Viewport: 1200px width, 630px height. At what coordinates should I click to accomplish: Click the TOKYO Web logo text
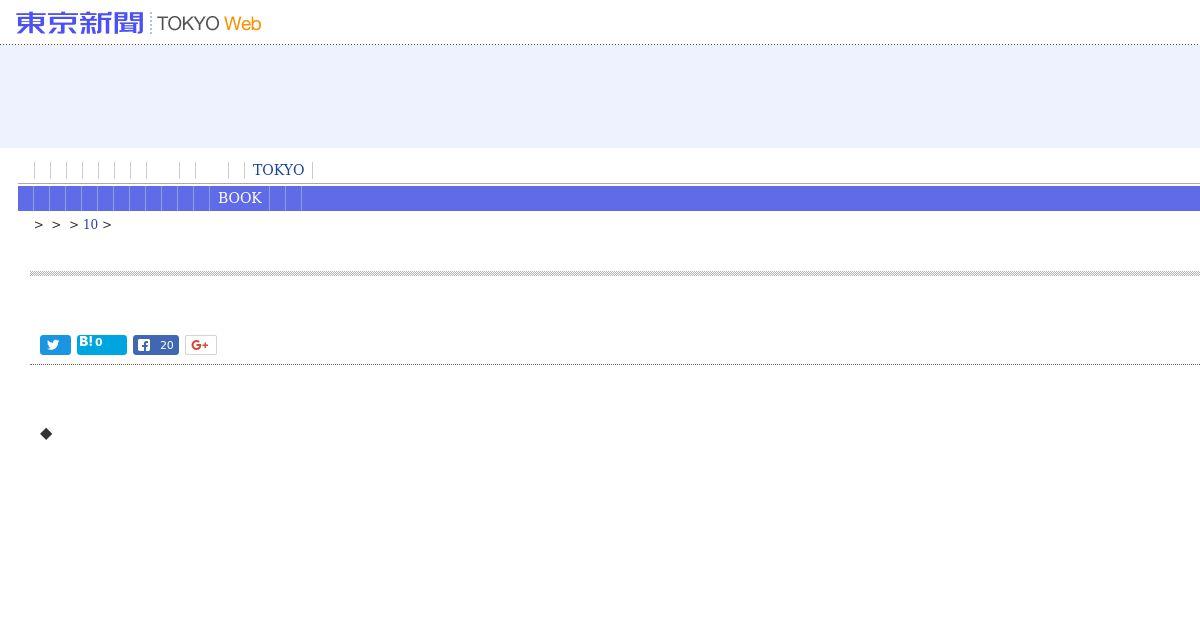tap(209, 23)
